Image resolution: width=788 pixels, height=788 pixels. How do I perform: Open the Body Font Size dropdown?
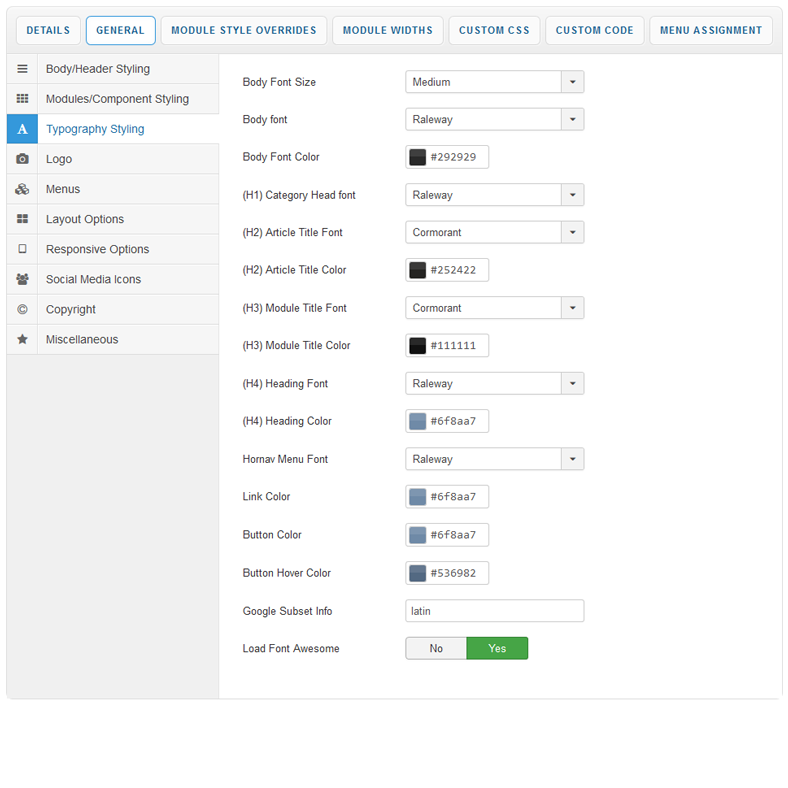pos(494,82)
